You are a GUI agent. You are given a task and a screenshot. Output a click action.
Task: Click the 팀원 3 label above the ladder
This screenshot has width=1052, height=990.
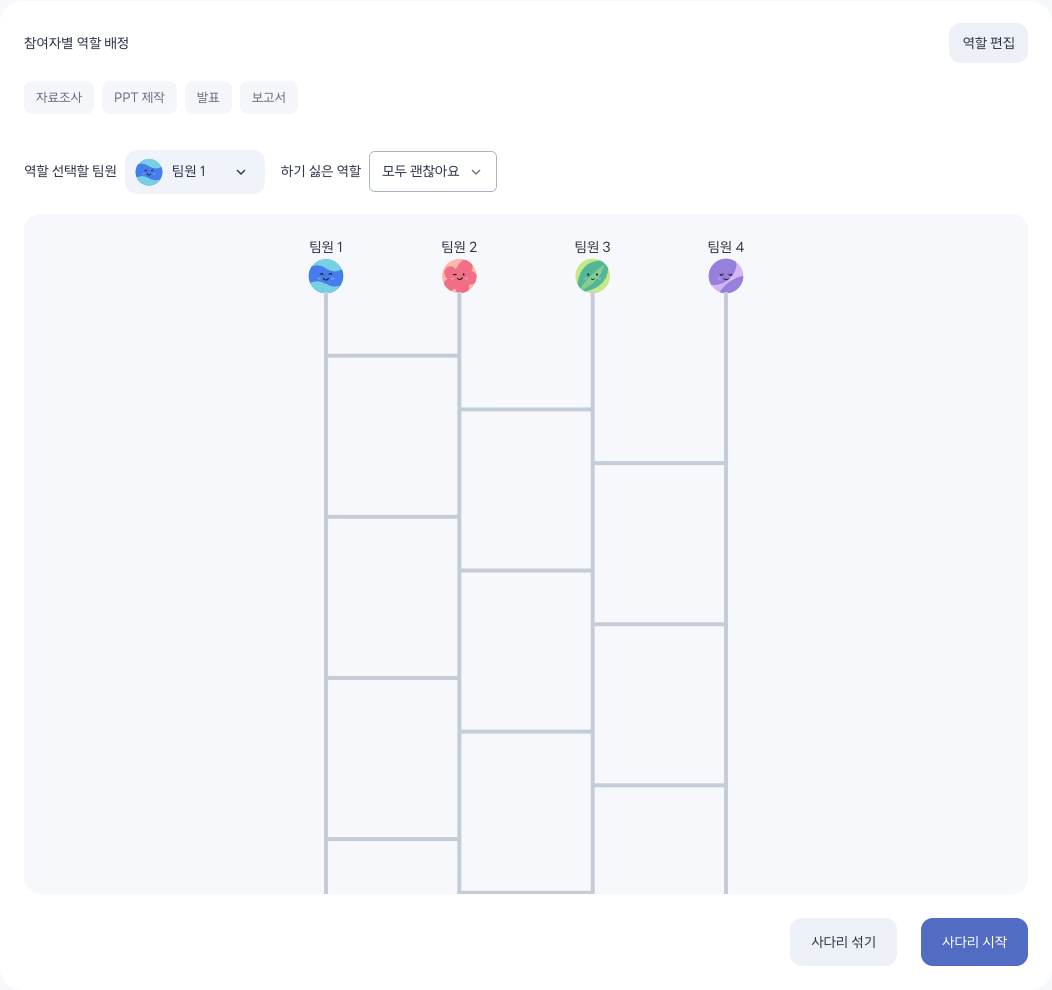click(592, 247)
